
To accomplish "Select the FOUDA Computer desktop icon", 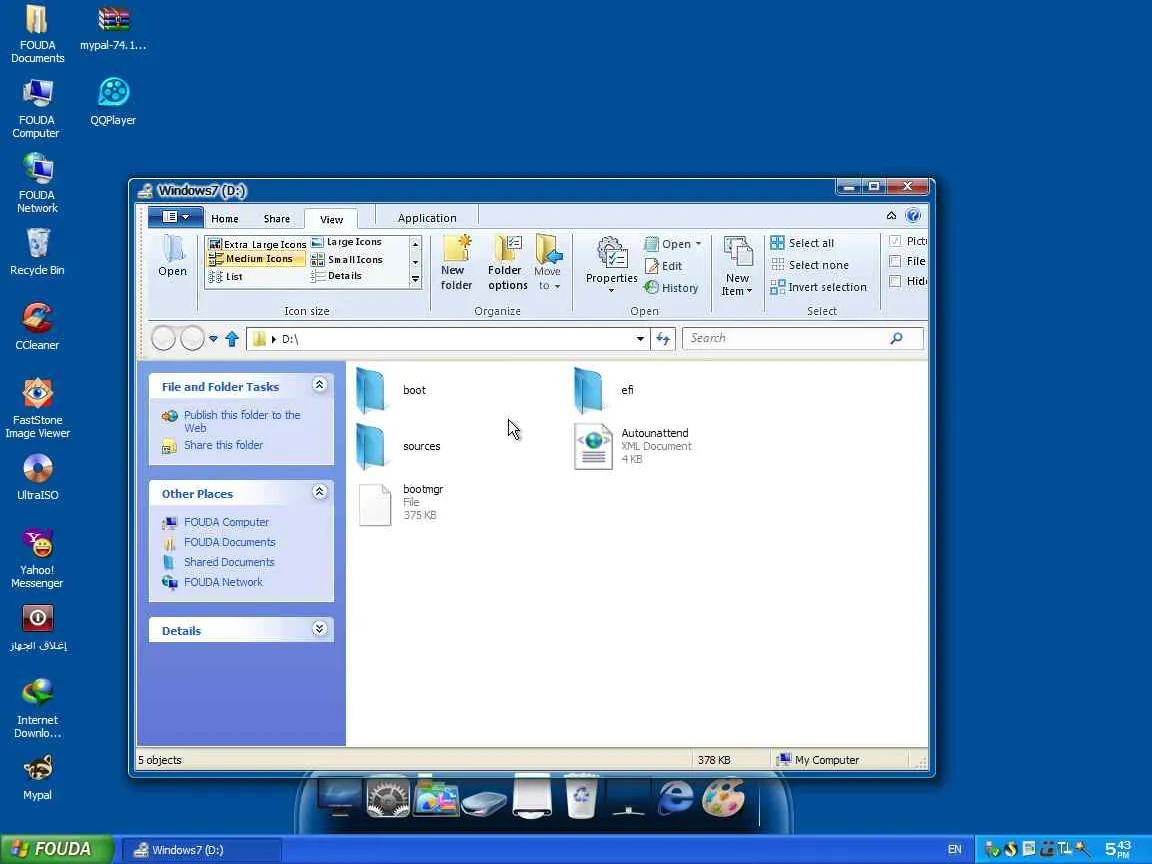I will [37, 109].
